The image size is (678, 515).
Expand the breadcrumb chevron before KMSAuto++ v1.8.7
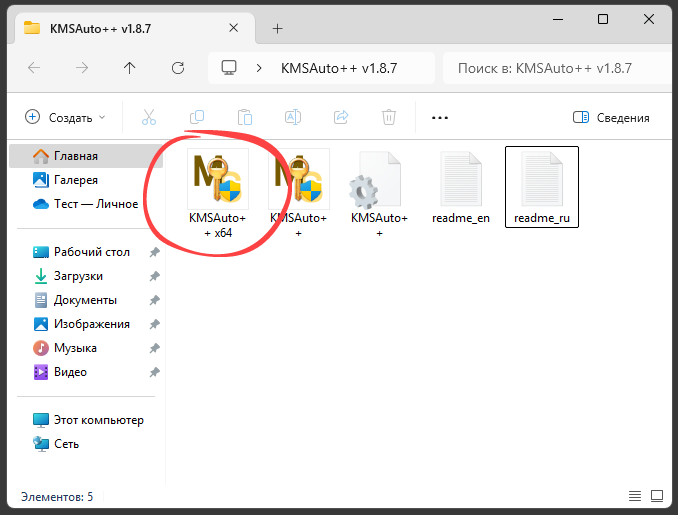(x=260, y=68)
